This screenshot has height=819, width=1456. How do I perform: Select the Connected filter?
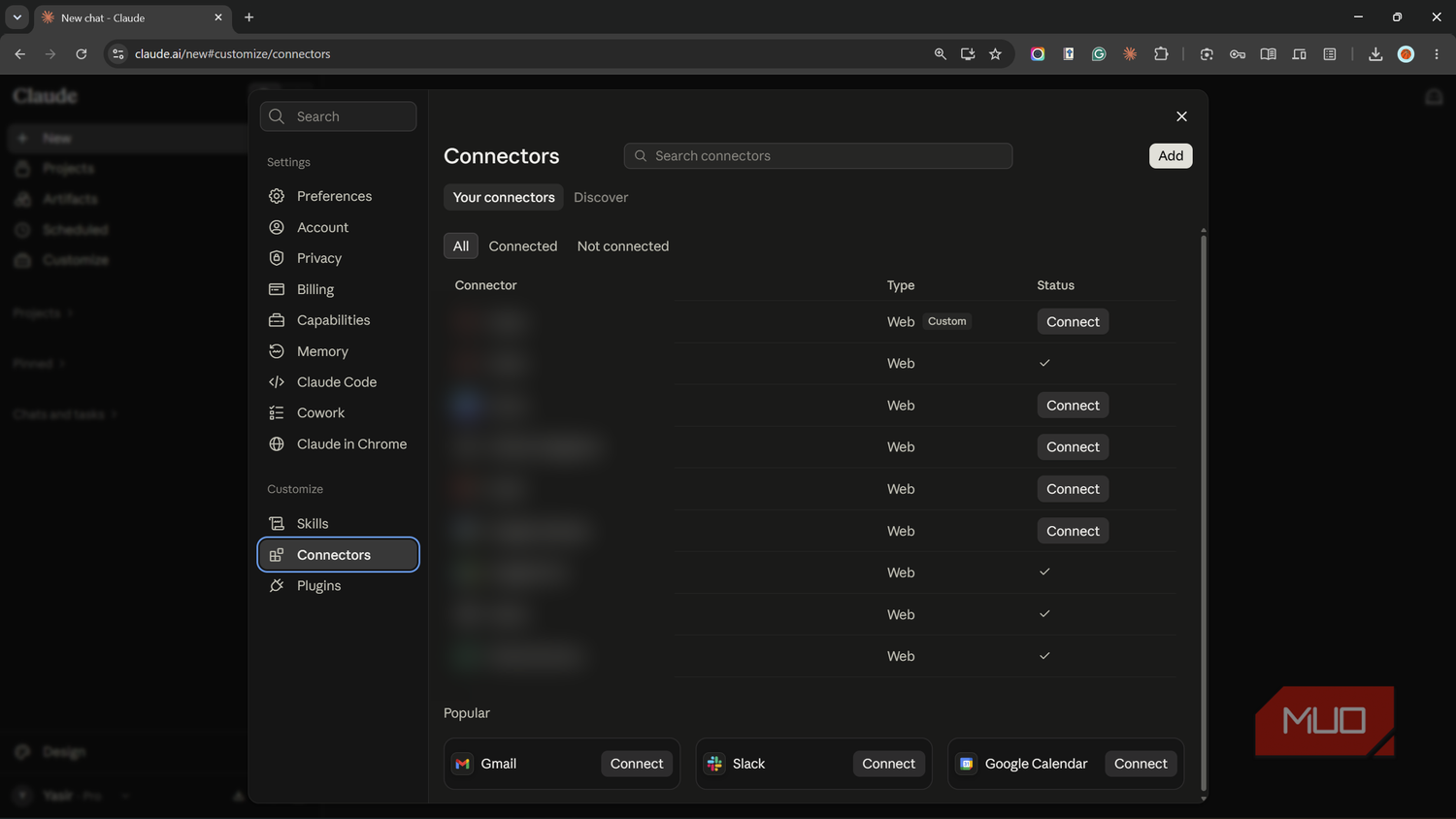523,246
